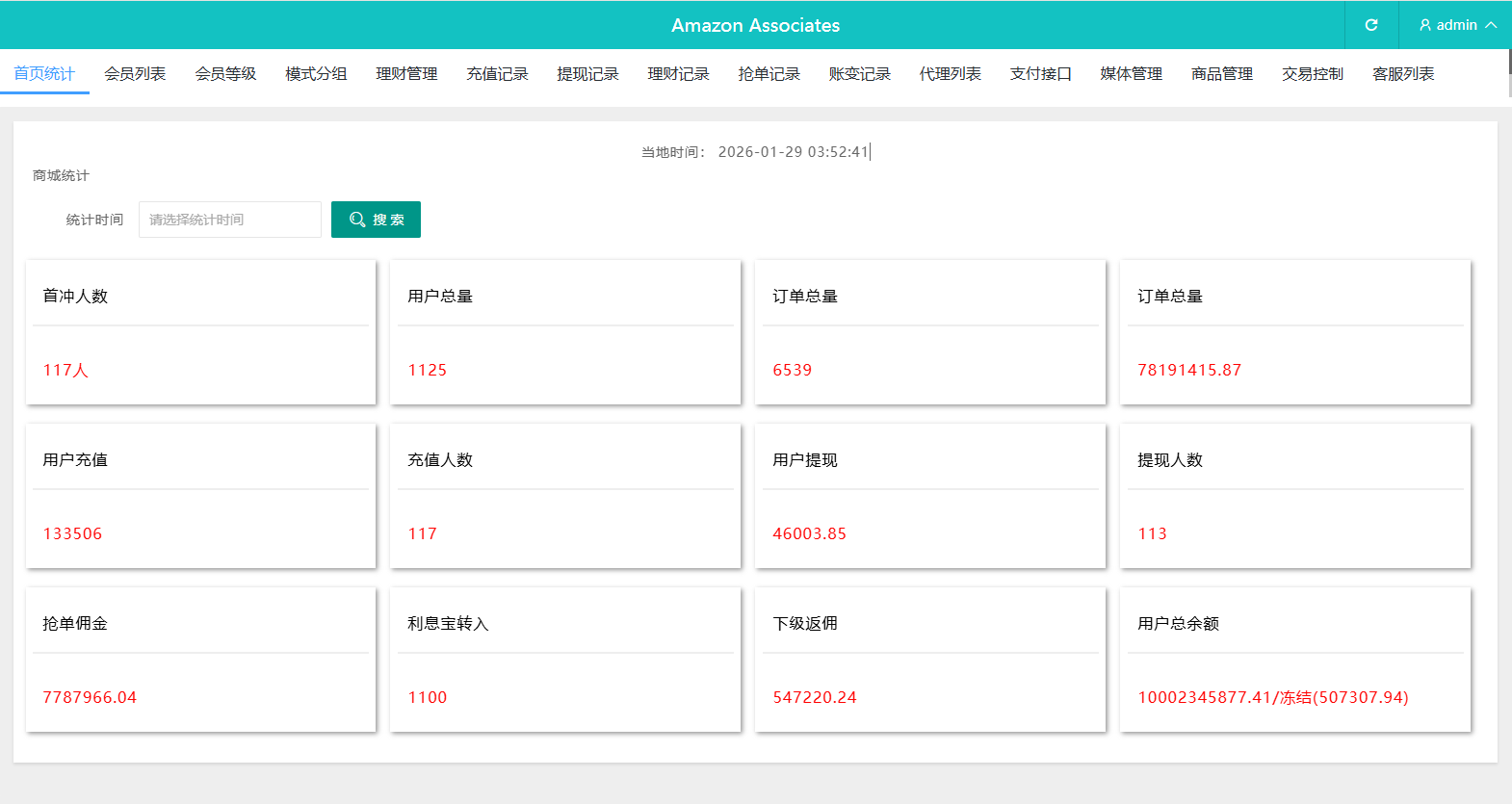Select the 交易控制 tab

pos(1312,74)
